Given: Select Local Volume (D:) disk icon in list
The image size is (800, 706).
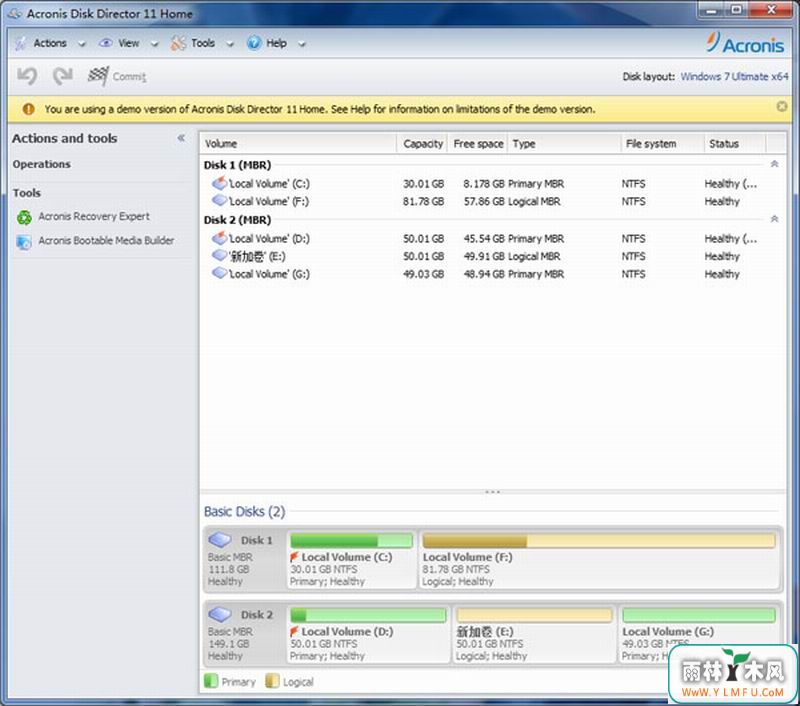Looking at the screenshot, I should (219, 238).
